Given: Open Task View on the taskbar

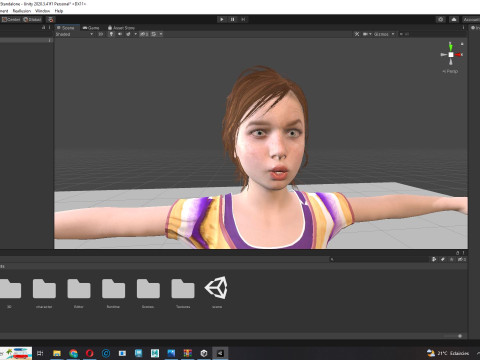Looking at the screenshot, I should pyautogui.click(x=40, y=353).
